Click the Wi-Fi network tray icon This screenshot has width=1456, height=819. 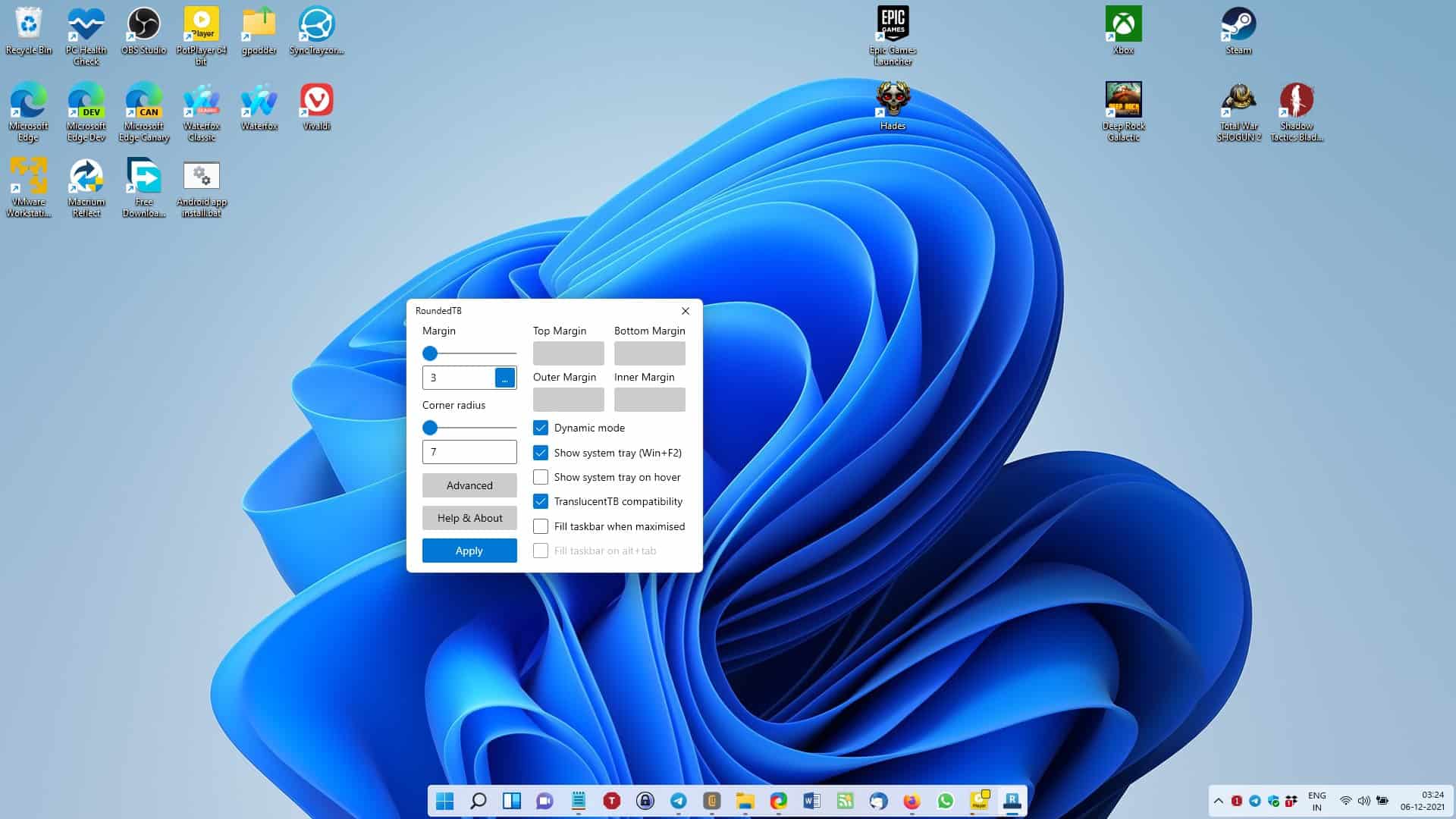(x=1346, y=801)
